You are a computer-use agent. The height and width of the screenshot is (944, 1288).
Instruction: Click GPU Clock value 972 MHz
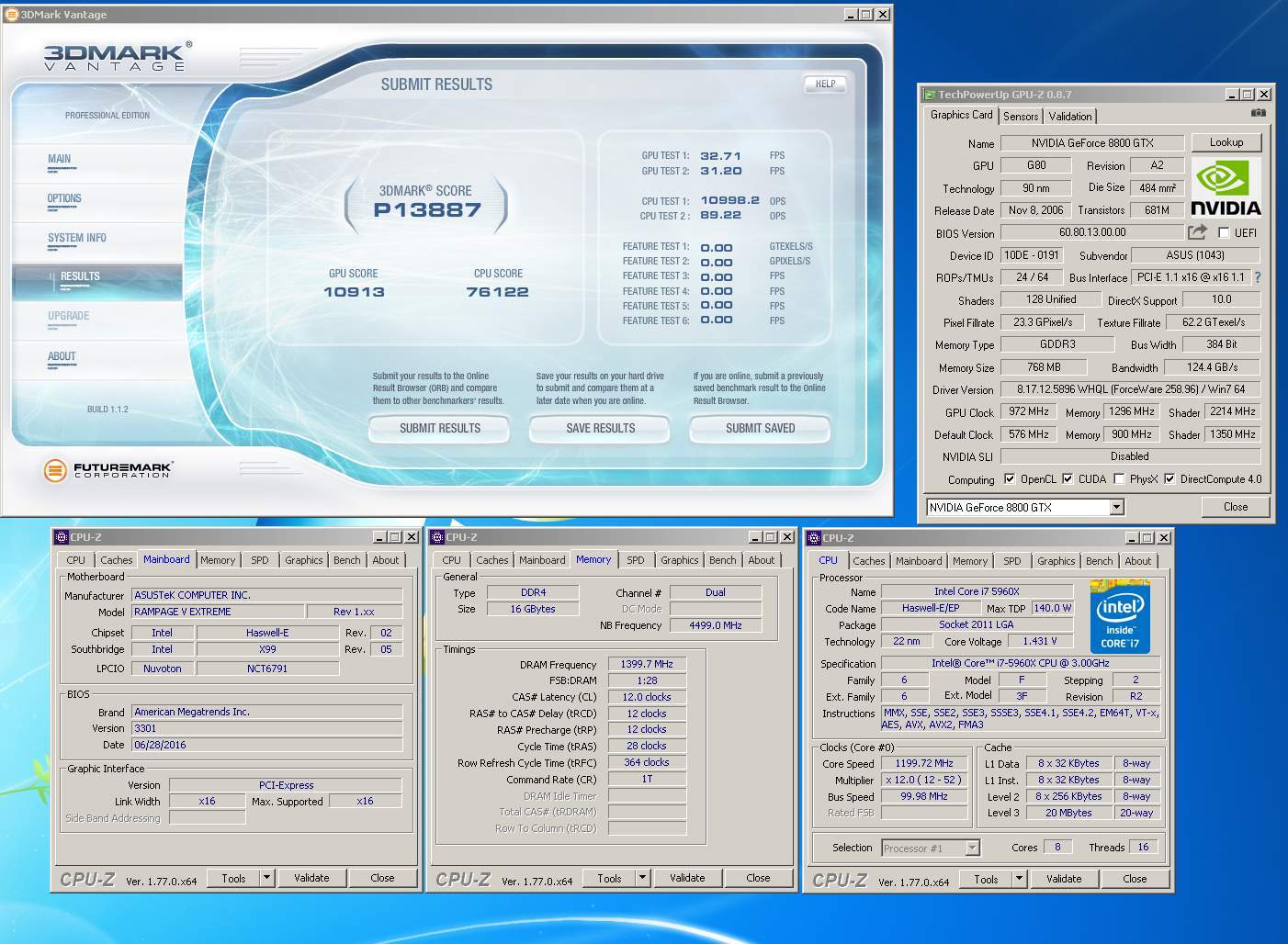(1029, 411)
